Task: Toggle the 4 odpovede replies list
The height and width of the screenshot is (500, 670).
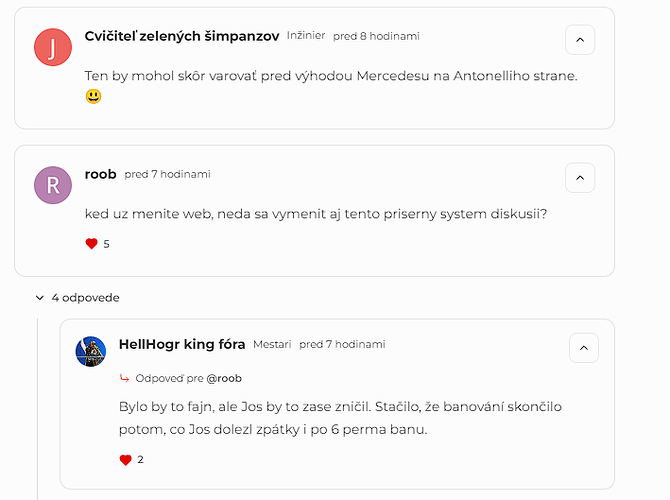Action: [77, 297]
